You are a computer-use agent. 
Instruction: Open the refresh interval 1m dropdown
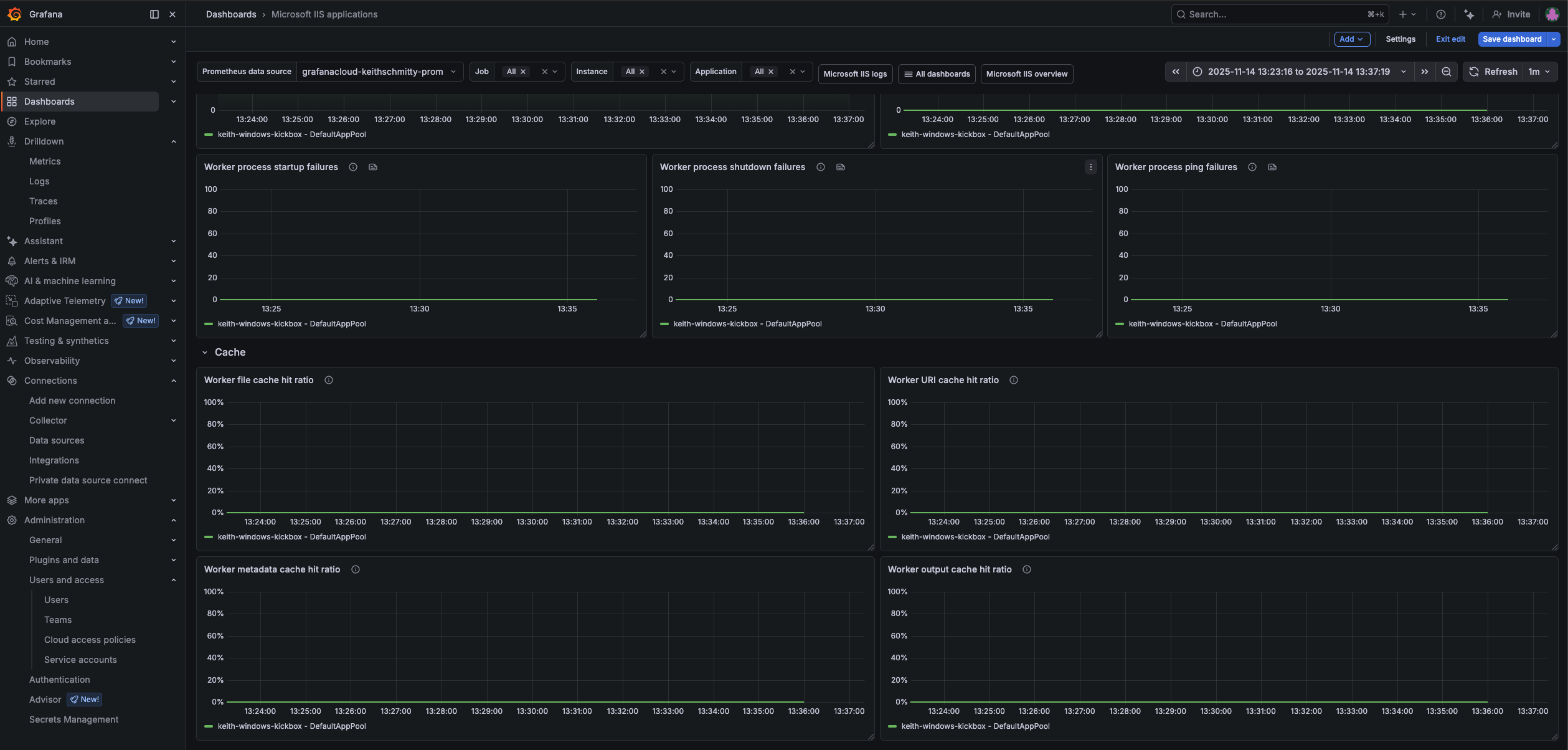pos(1539,72)
